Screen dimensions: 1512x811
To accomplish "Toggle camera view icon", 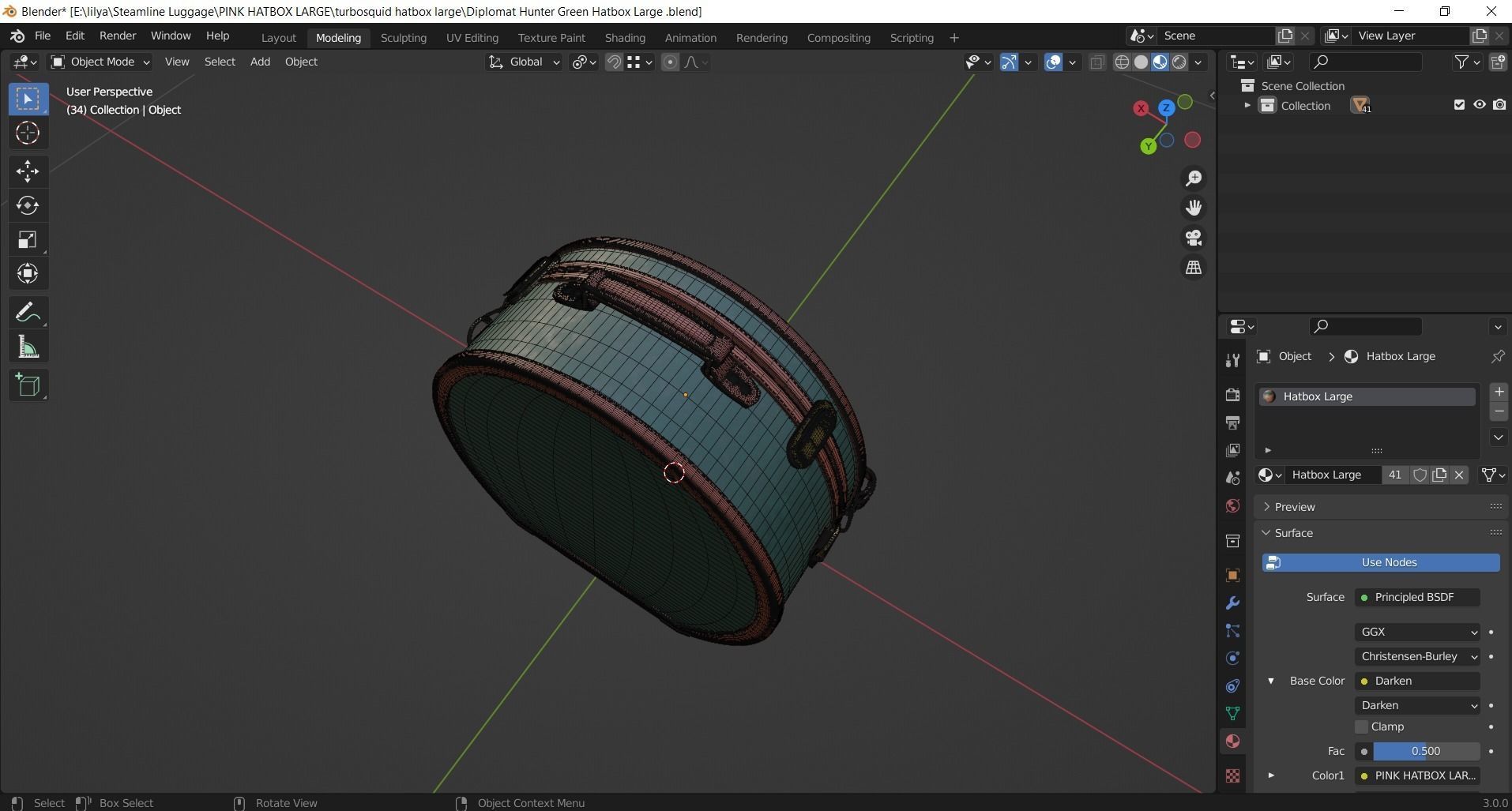I will click(x=1193, y=238).
